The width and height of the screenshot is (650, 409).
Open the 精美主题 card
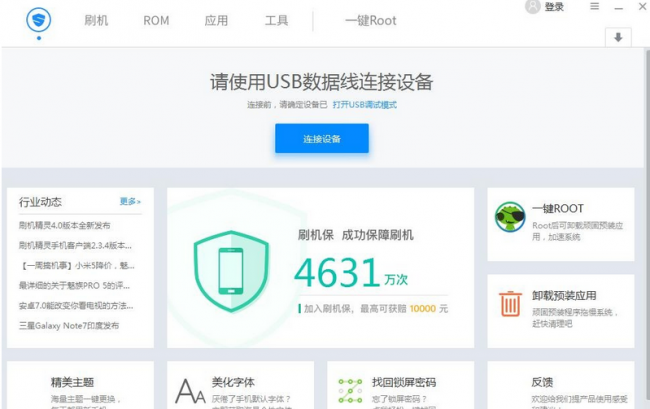[80, 385]
